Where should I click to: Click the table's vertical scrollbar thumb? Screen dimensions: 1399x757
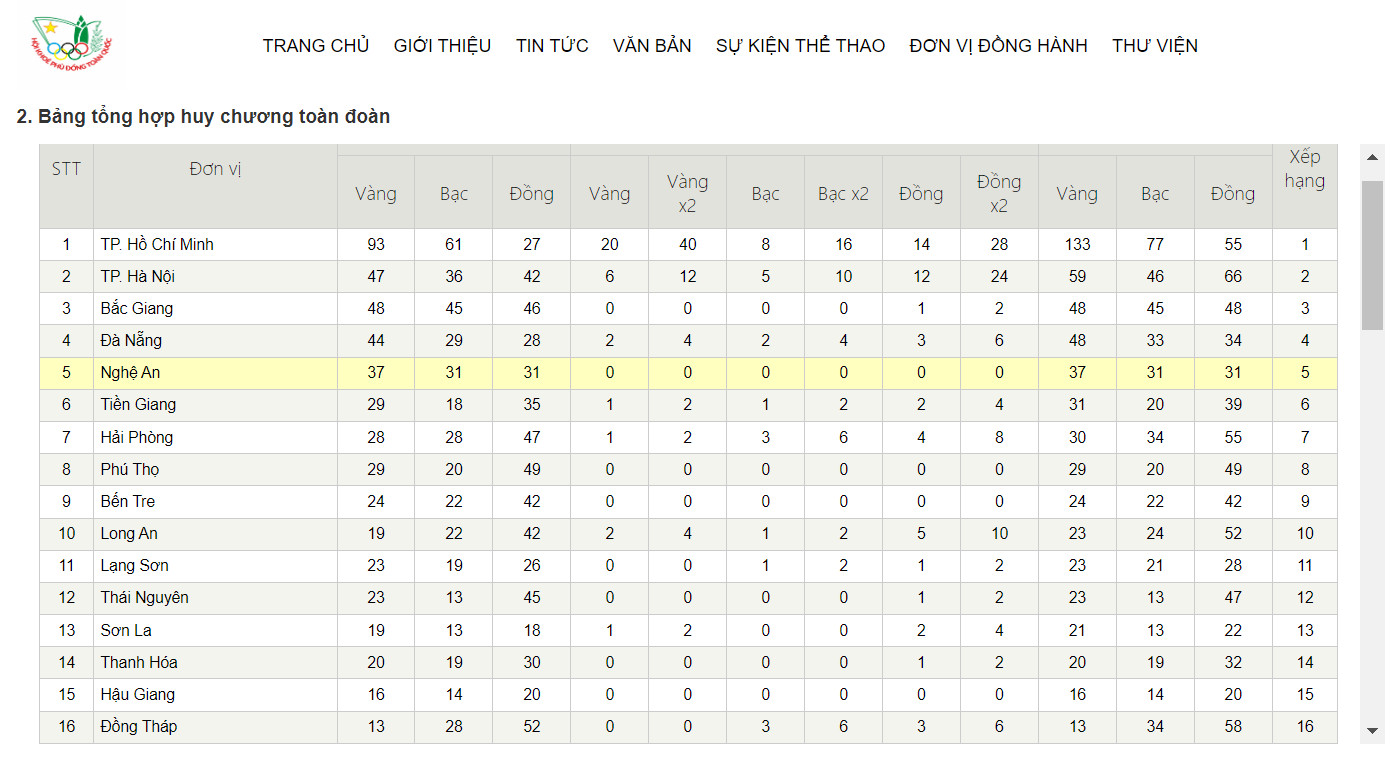click(x=1372, y=255)
